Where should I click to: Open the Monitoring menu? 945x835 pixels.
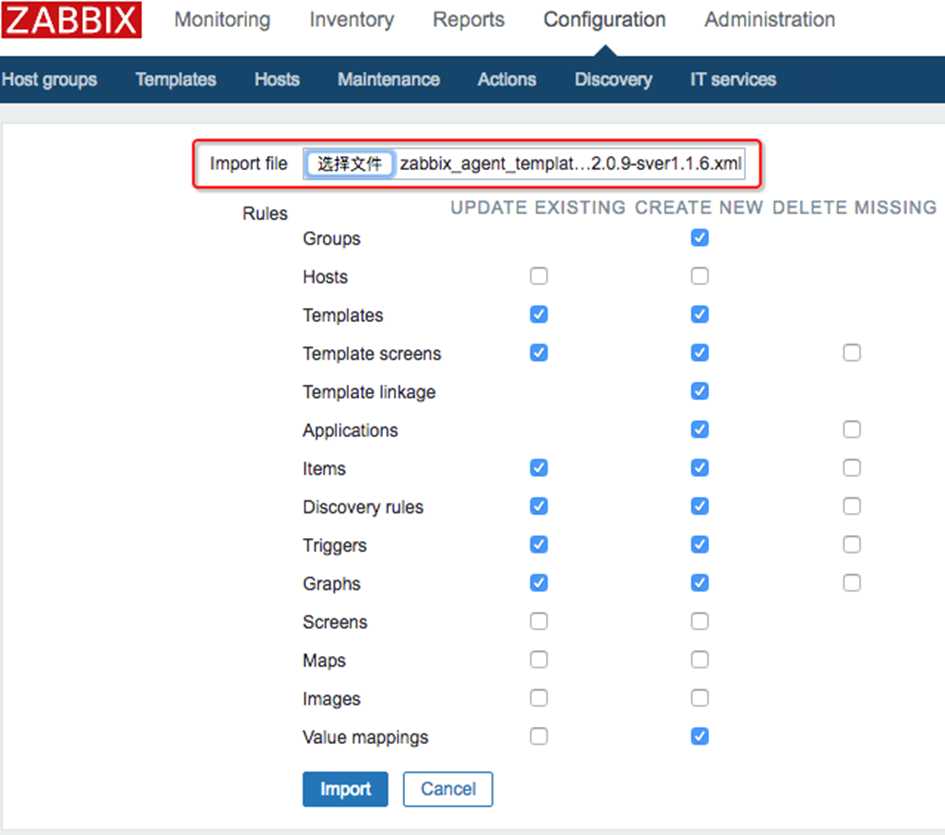(x=222, y=20)
